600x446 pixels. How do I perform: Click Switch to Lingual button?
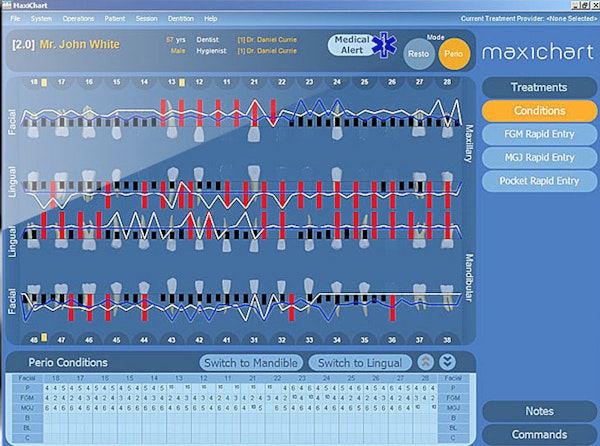pos(360,363)
